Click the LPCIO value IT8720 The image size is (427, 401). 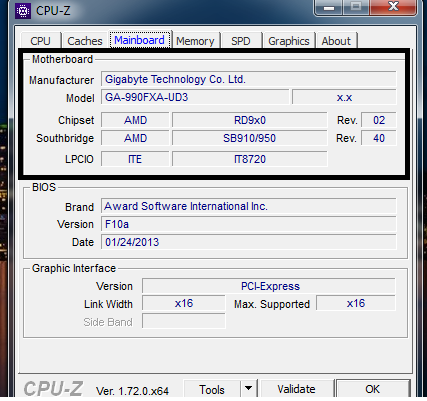(250, 159)
